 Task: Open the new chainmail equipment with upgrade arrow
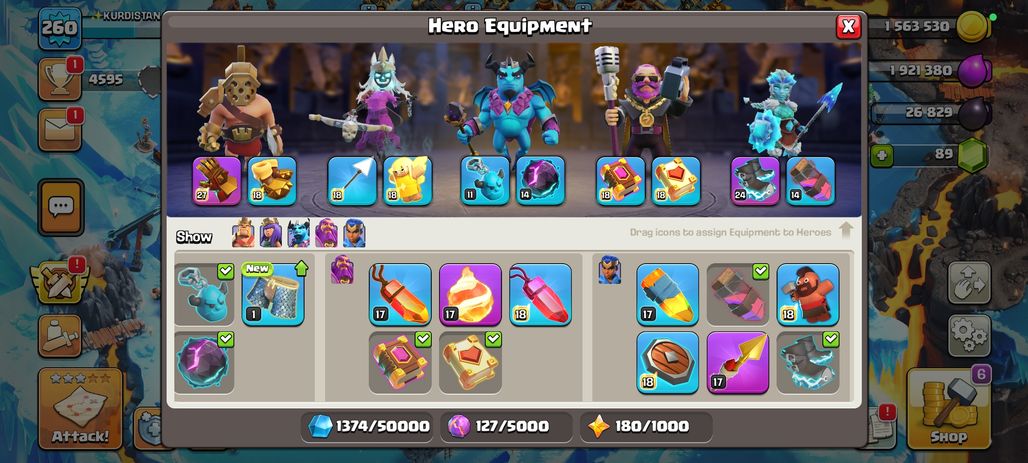[273, 294]
